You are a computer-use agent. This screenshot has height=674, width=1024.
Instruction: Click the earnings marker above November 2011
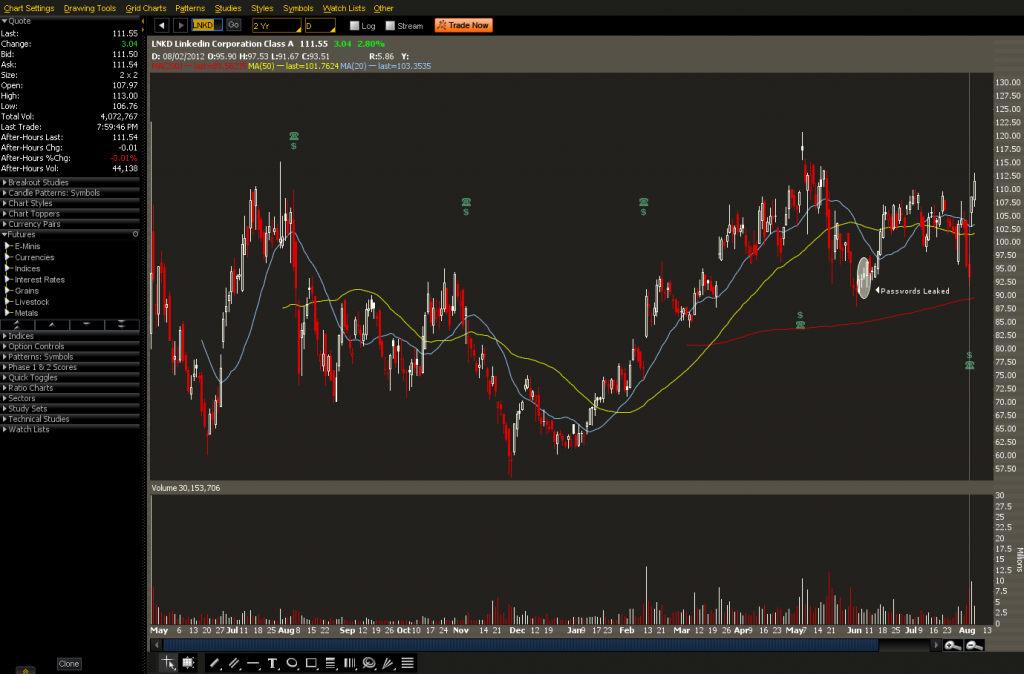[466, 206]
